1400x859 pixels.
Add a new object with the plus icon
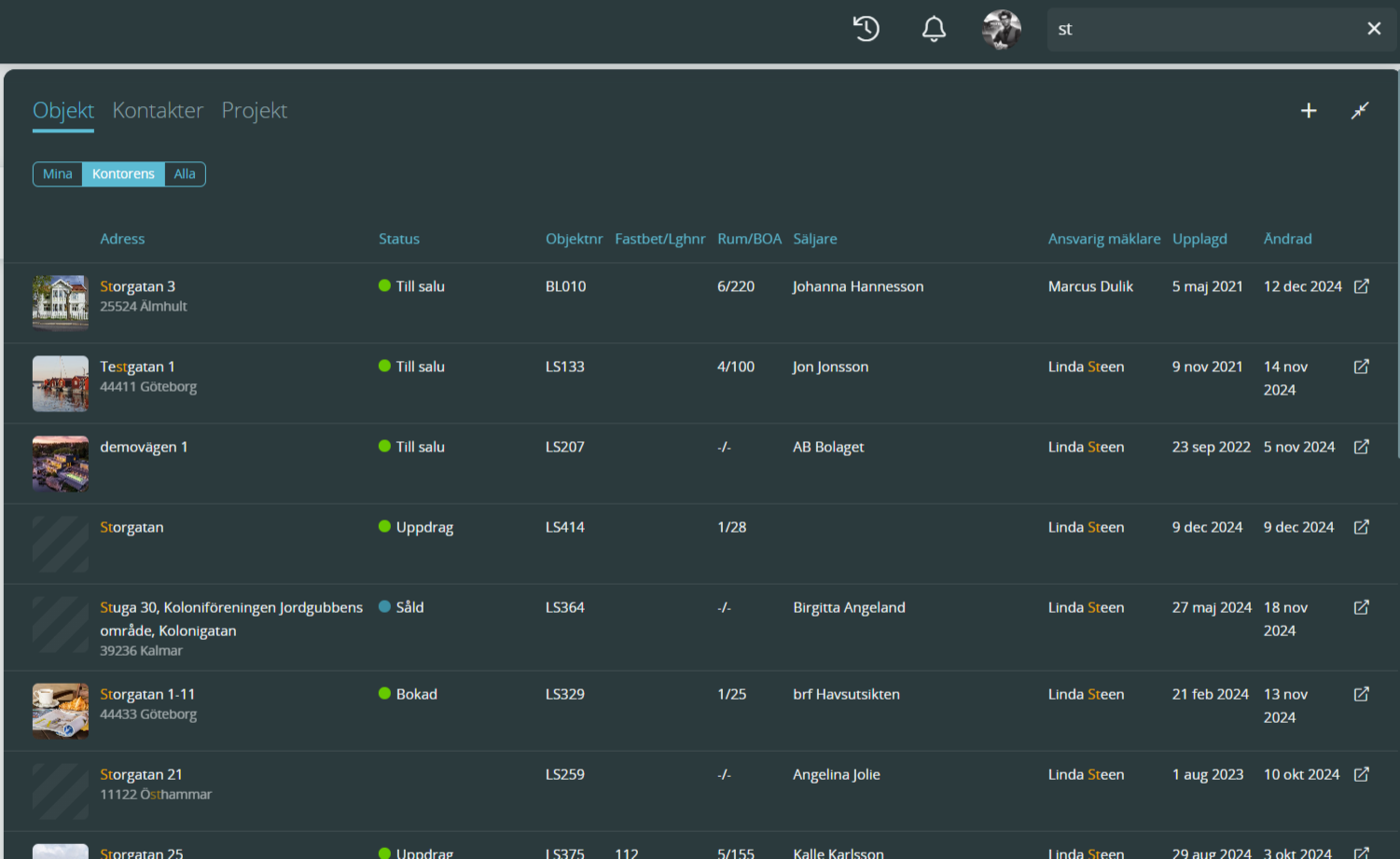1309,111
